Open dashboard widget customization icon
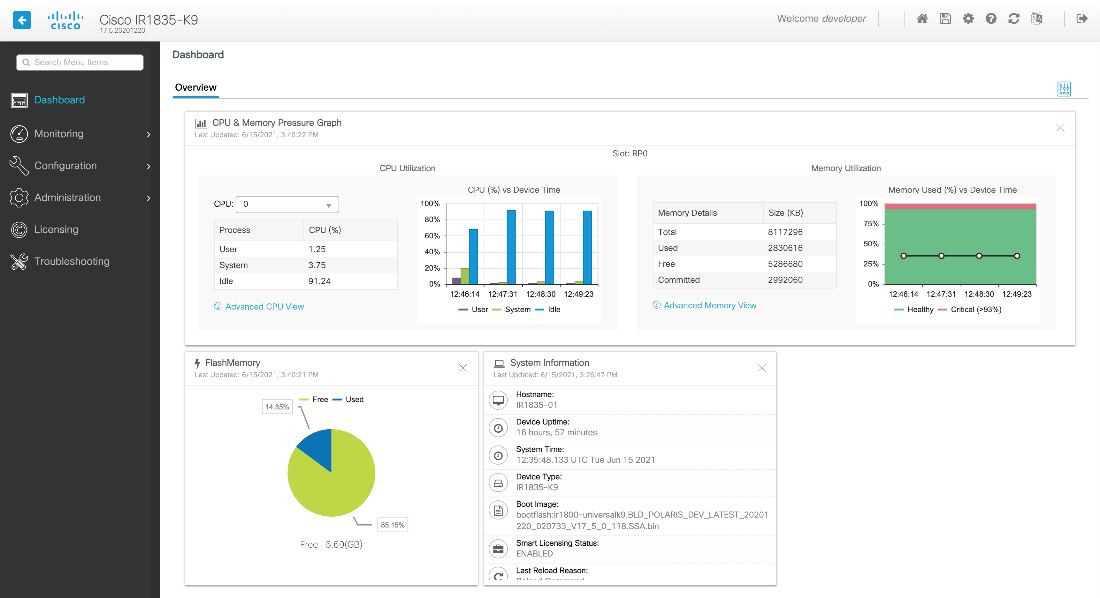Image resolution: width=1100 pixels, height=598 pixels. (x=1064, y=89)
